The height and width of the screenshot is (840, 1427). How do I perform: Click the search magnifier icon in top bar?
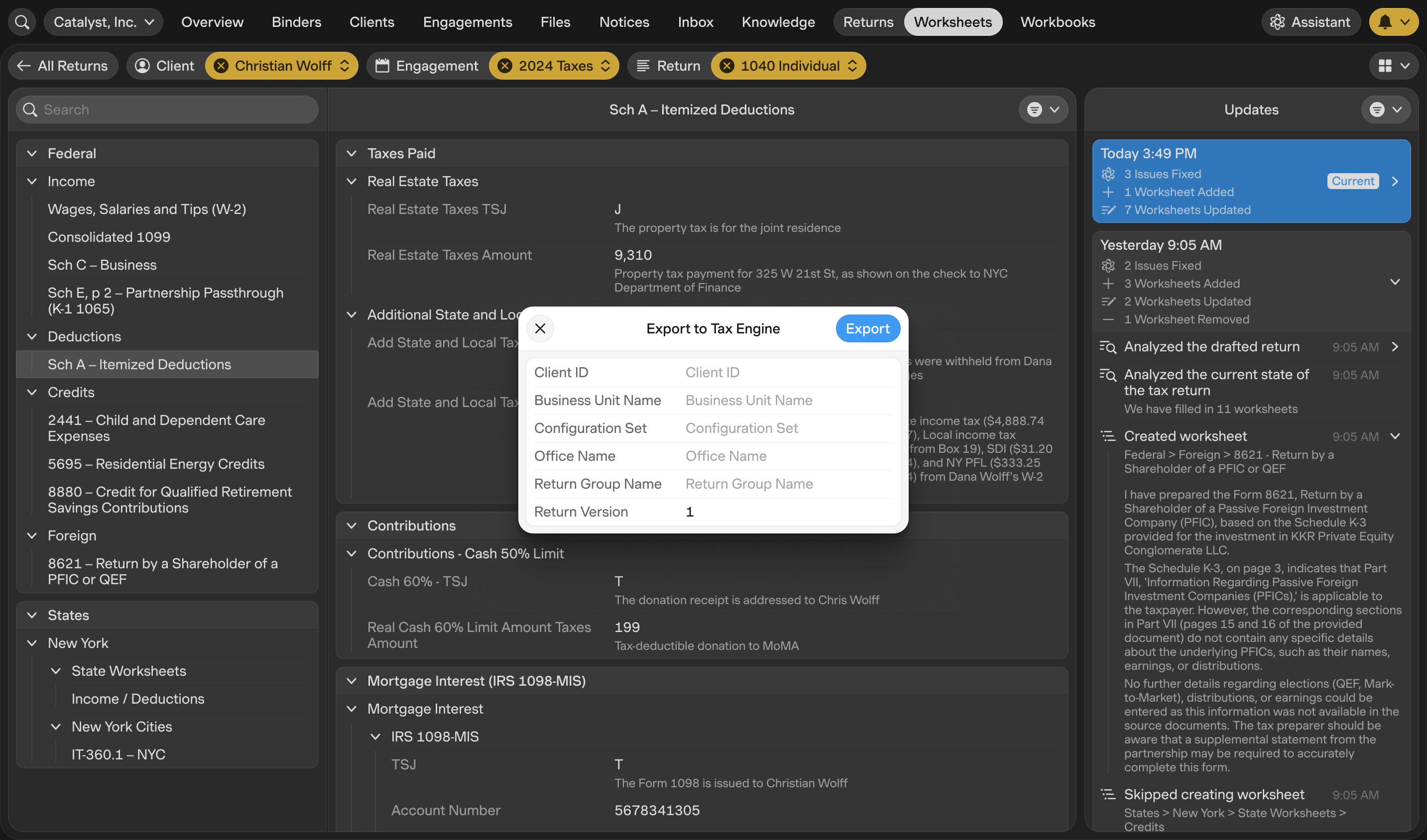pyautogui.click(x=22, y=22)
